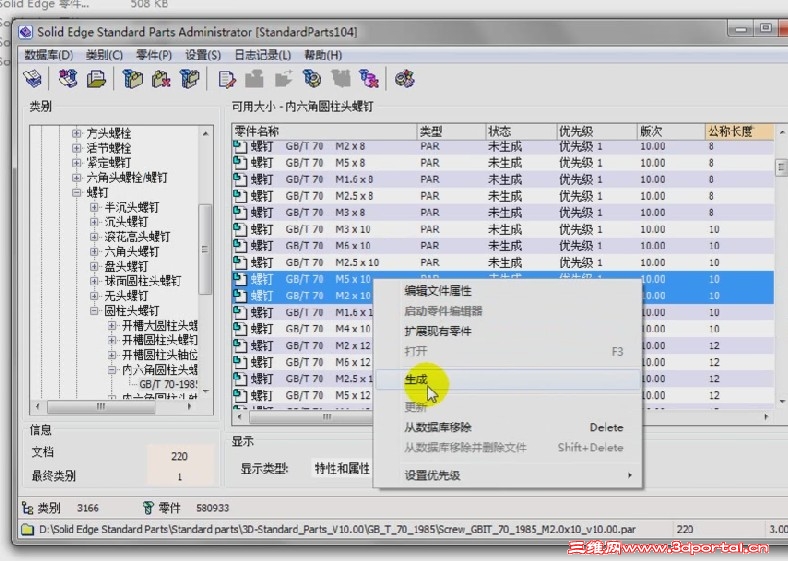
Task: Click the database book icon in the toolbar
Action: pyautogui.click(x=33, y=79)
